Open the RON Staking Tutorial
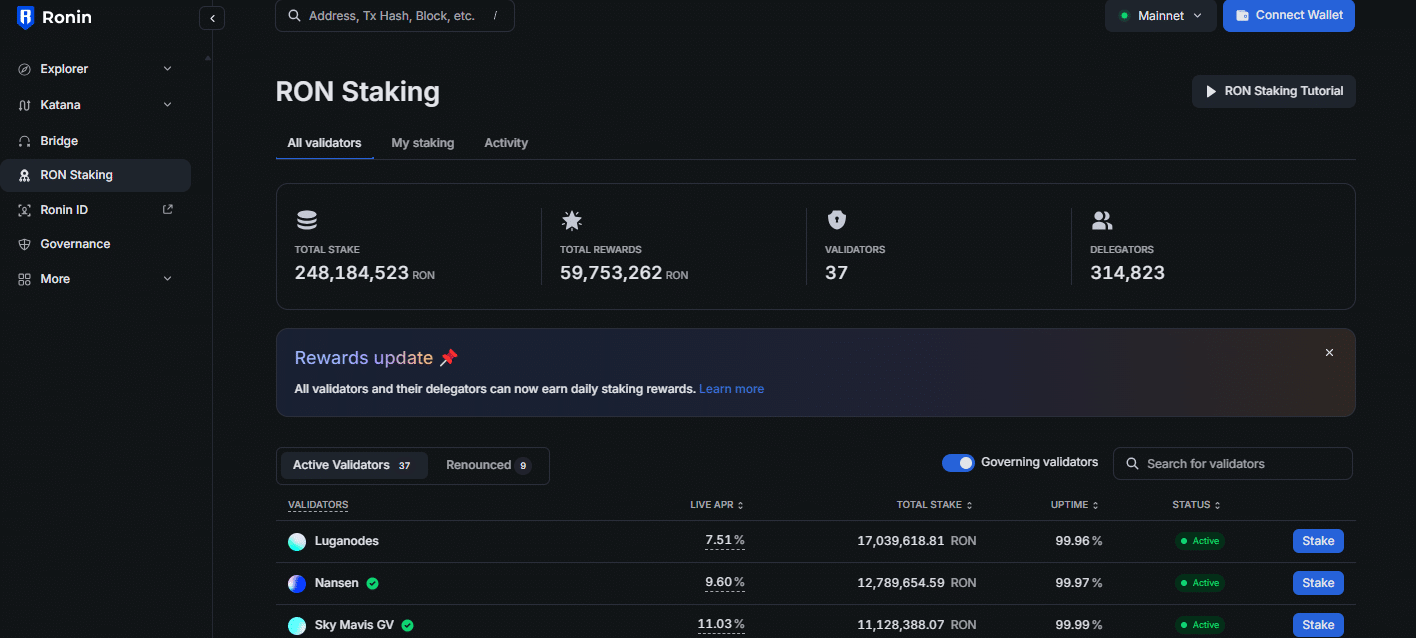This screenshot has height=638, width=1416. click(1273, 91)
